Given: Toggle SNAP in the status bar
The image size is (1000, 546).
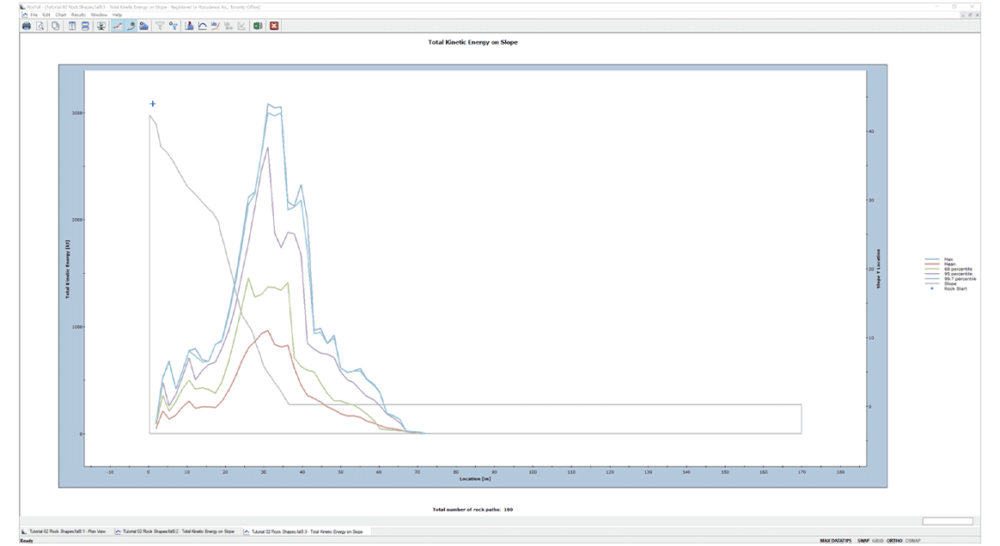Looking at the screenshot, I should 863,541.
